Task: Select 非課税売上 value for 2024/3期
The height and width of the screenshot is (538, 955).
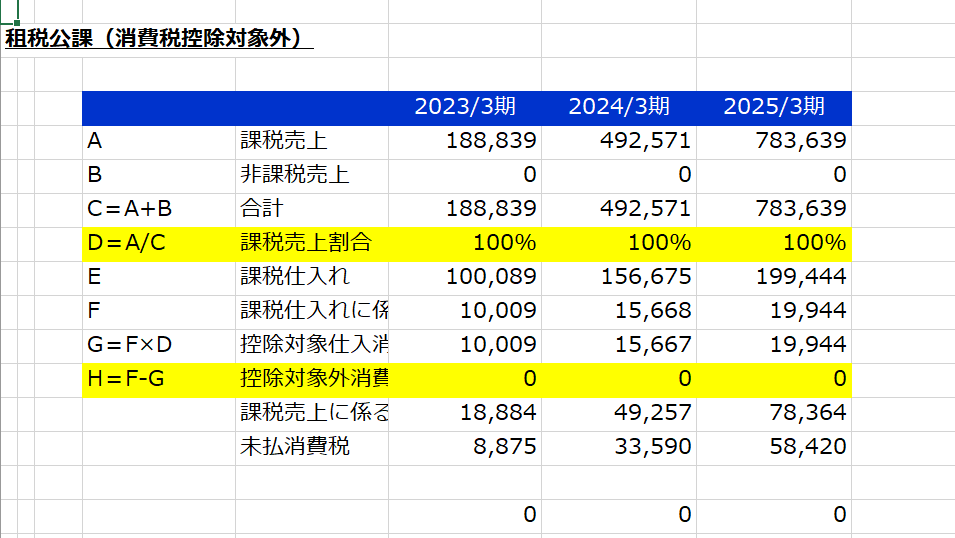Action: pyautogui.click(x=619, y=175)
